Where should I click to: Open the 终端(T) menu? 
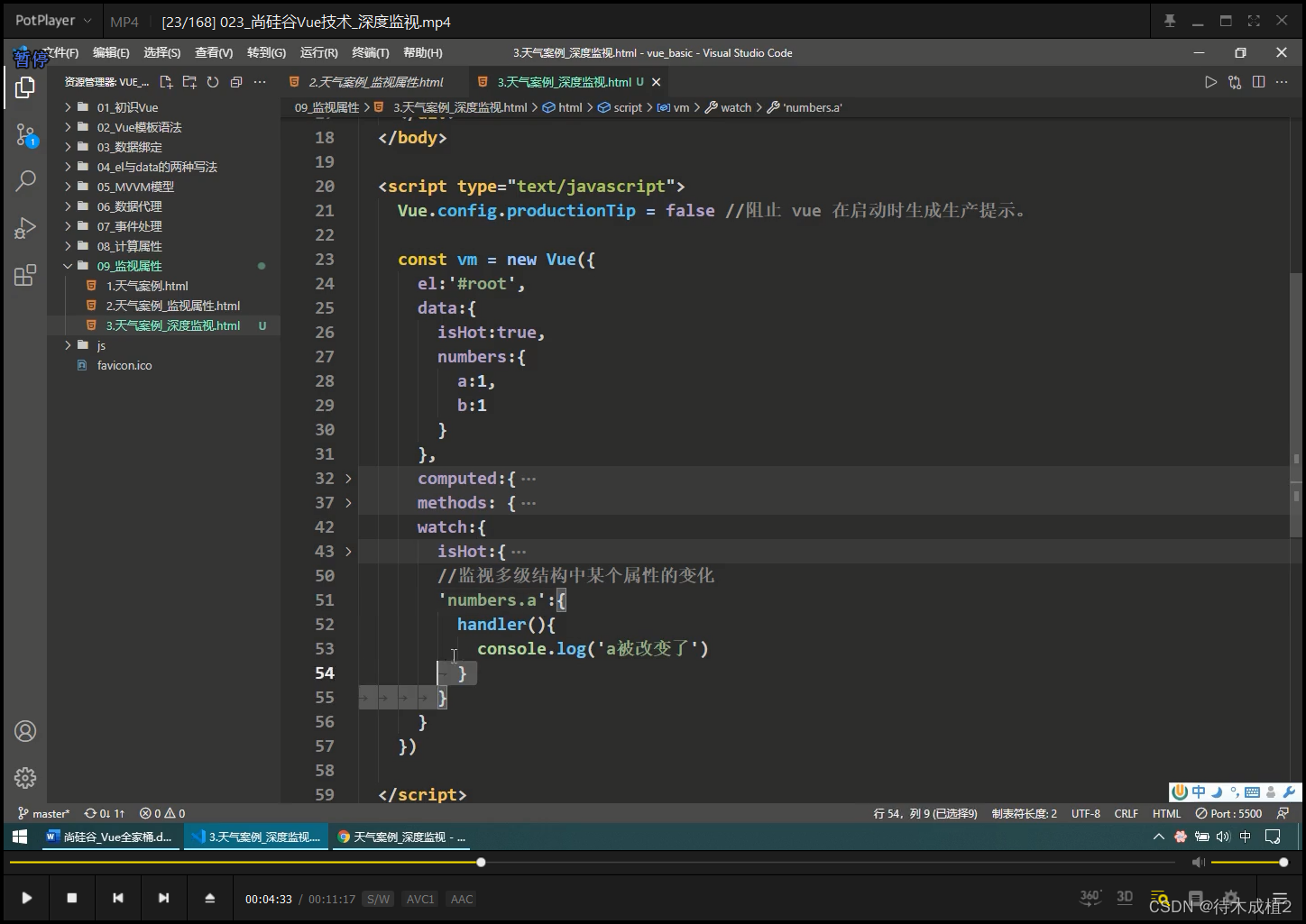[371, 53]
